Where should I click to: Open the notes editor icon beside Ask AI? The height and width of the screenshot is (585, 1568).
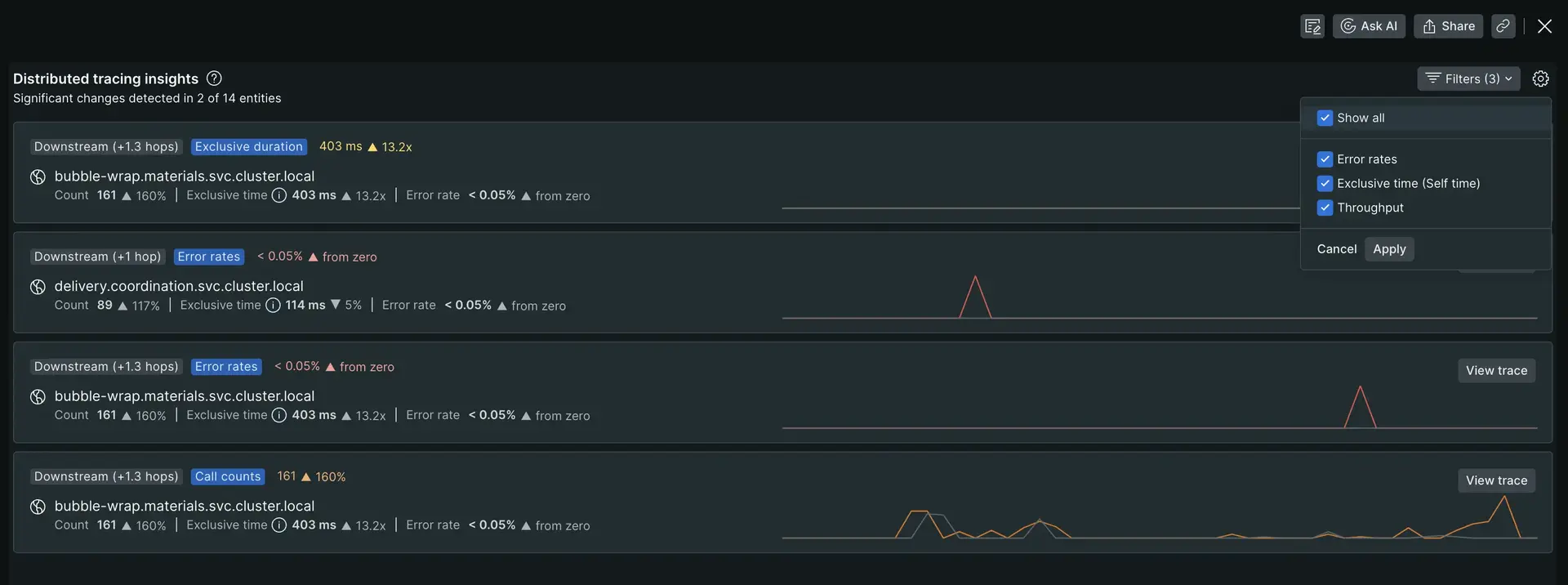click(1312, 26)
